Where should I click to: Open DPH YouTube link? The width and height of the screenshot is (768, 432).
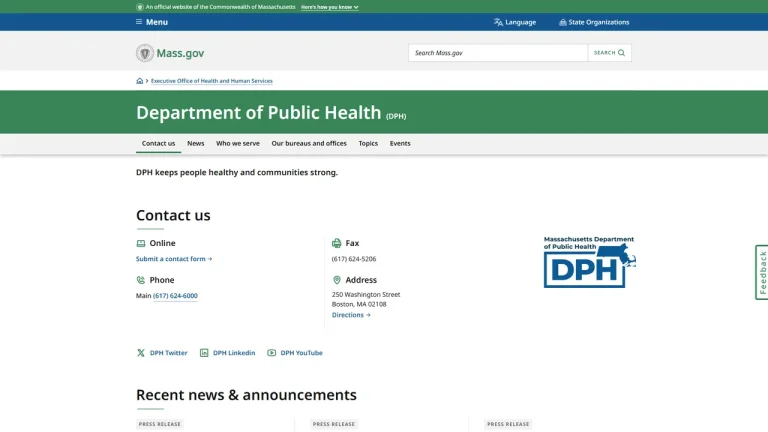coord(301,353)
